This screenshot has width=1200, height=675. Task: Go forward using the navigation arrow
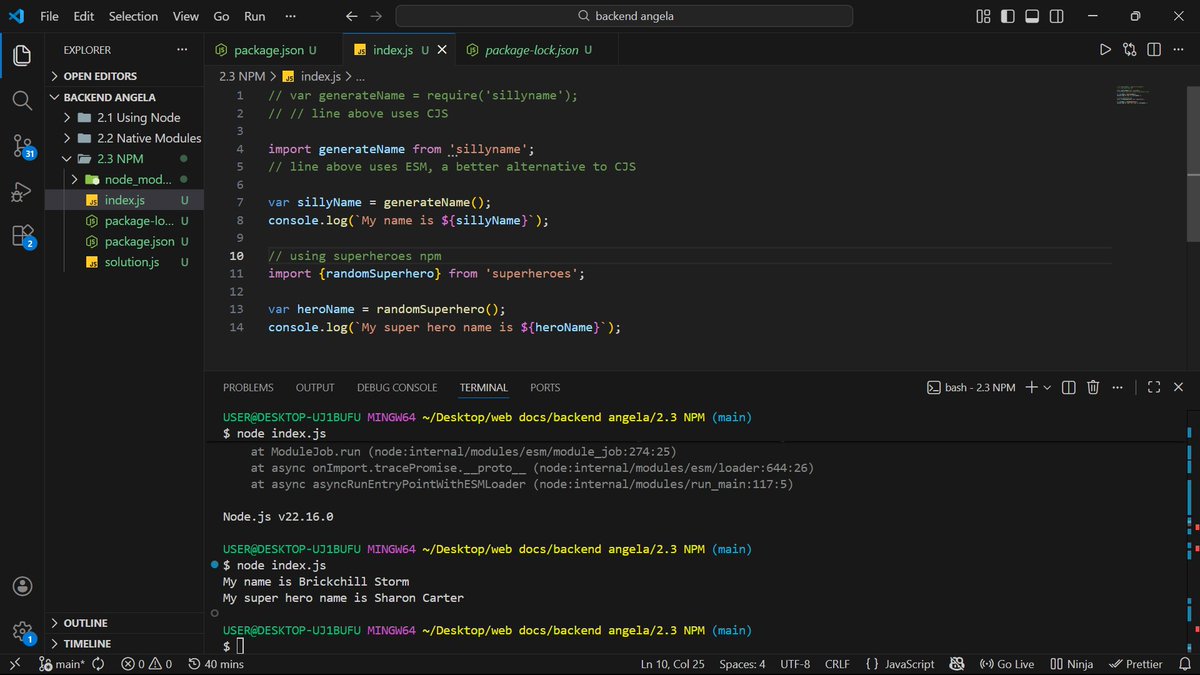(x=376, y=16)
